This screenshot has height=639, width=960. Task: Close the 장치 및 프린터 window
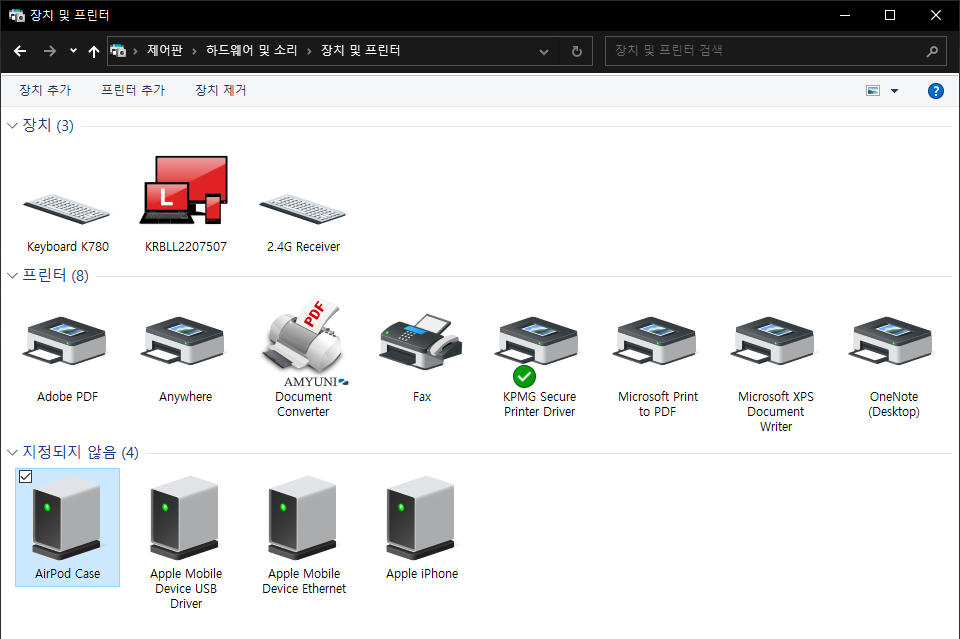point(936,15)
